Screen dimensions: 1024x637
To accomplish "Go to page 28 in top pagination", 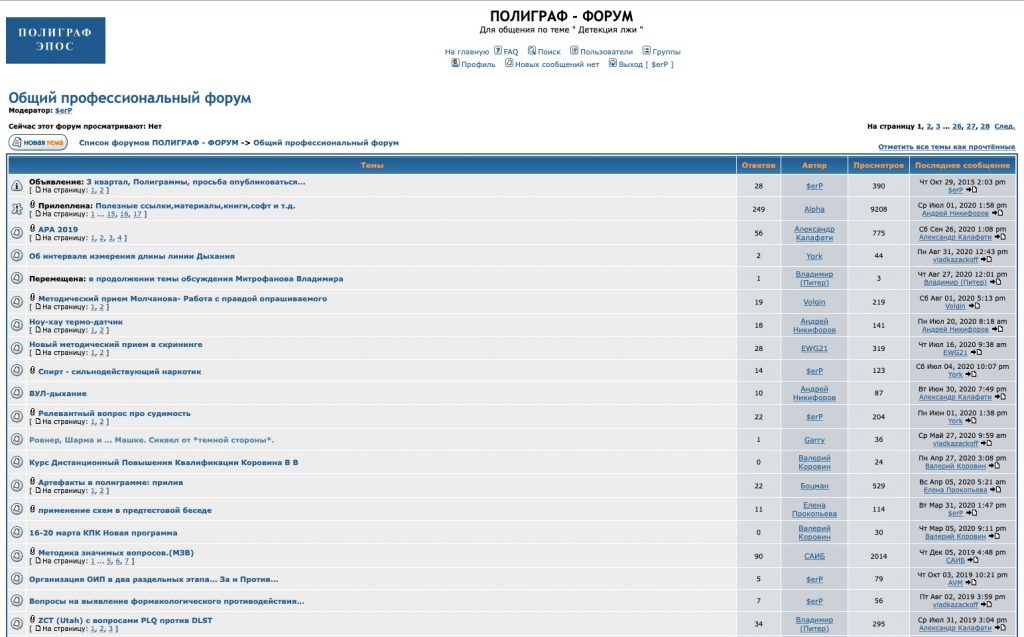I will [x=985, y=126].
